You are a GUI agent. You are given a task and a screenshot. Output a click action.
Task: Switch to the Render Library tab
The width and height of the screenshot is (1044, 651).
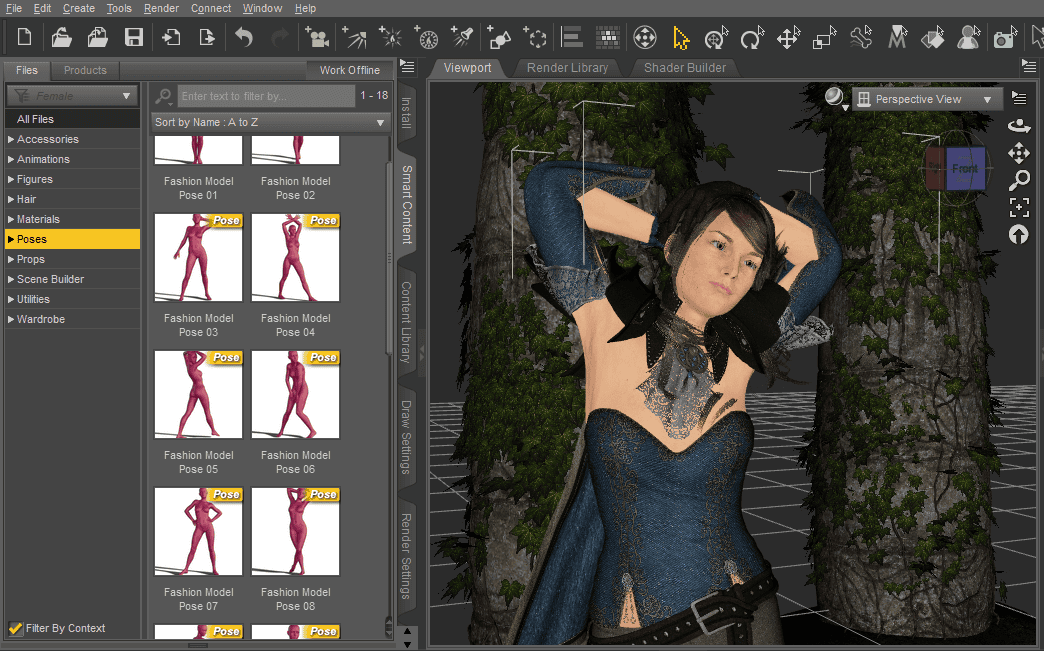(567, 68)
